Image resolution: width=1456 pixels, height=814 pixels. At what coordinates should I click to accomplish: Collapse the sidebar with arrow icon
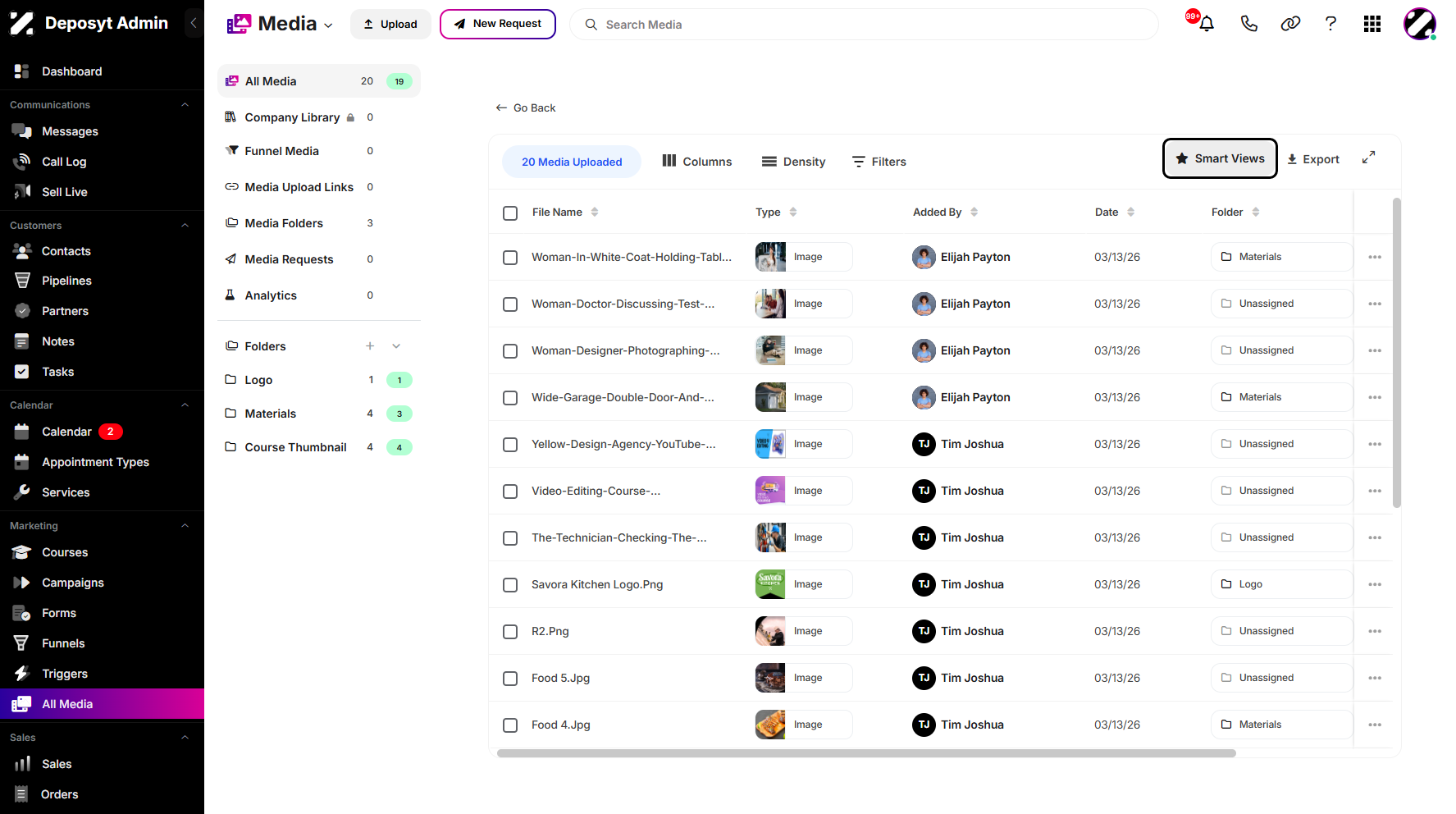pyautogui.click(x=194, y=23)
